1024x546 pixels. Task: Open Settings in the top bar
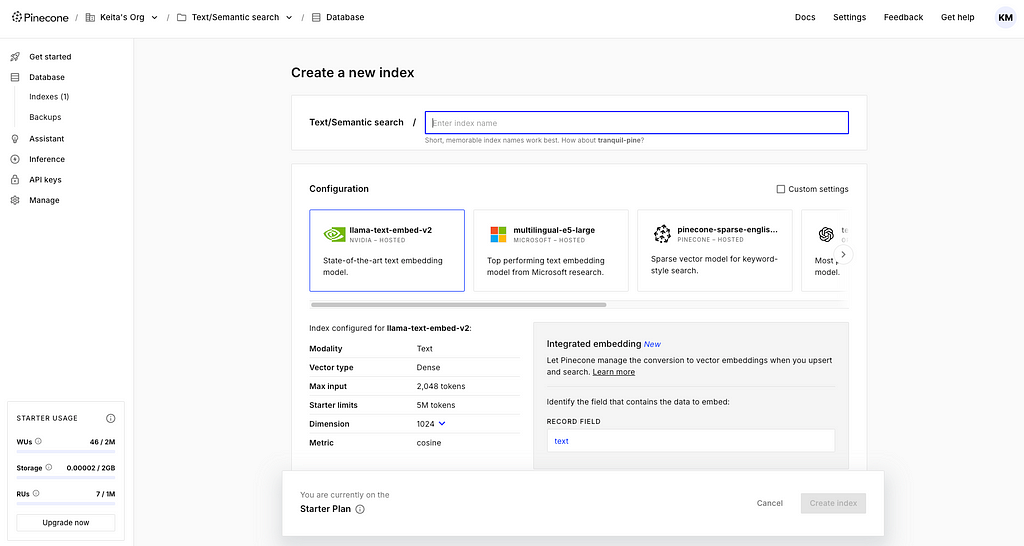[x=849, y=18]
